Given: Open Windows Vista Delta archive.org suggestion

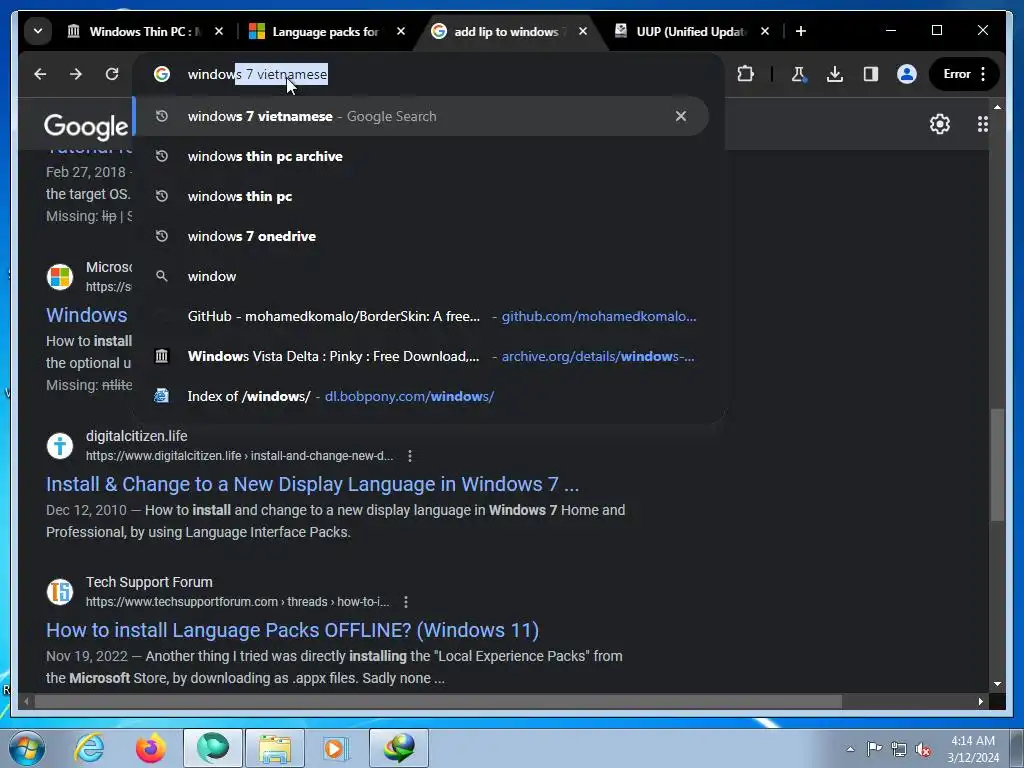Looking at the screenshot, I should pos(421,356).
